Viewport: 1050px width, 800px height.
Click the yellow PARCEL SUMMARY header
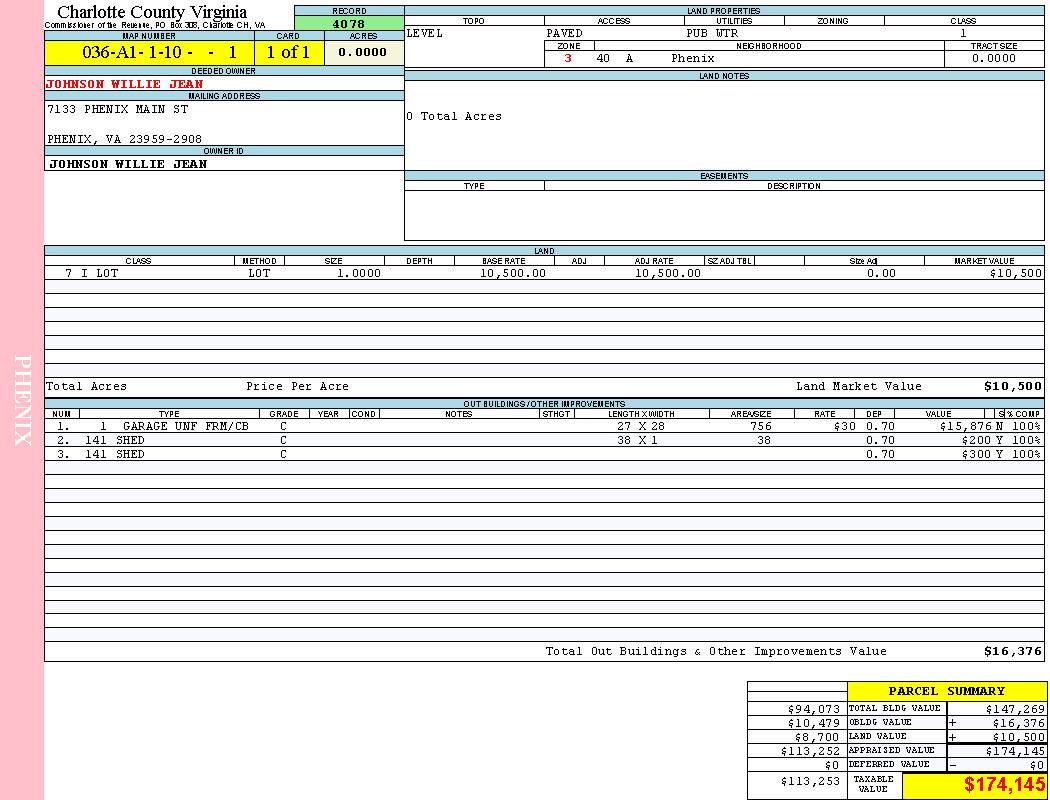946,691
